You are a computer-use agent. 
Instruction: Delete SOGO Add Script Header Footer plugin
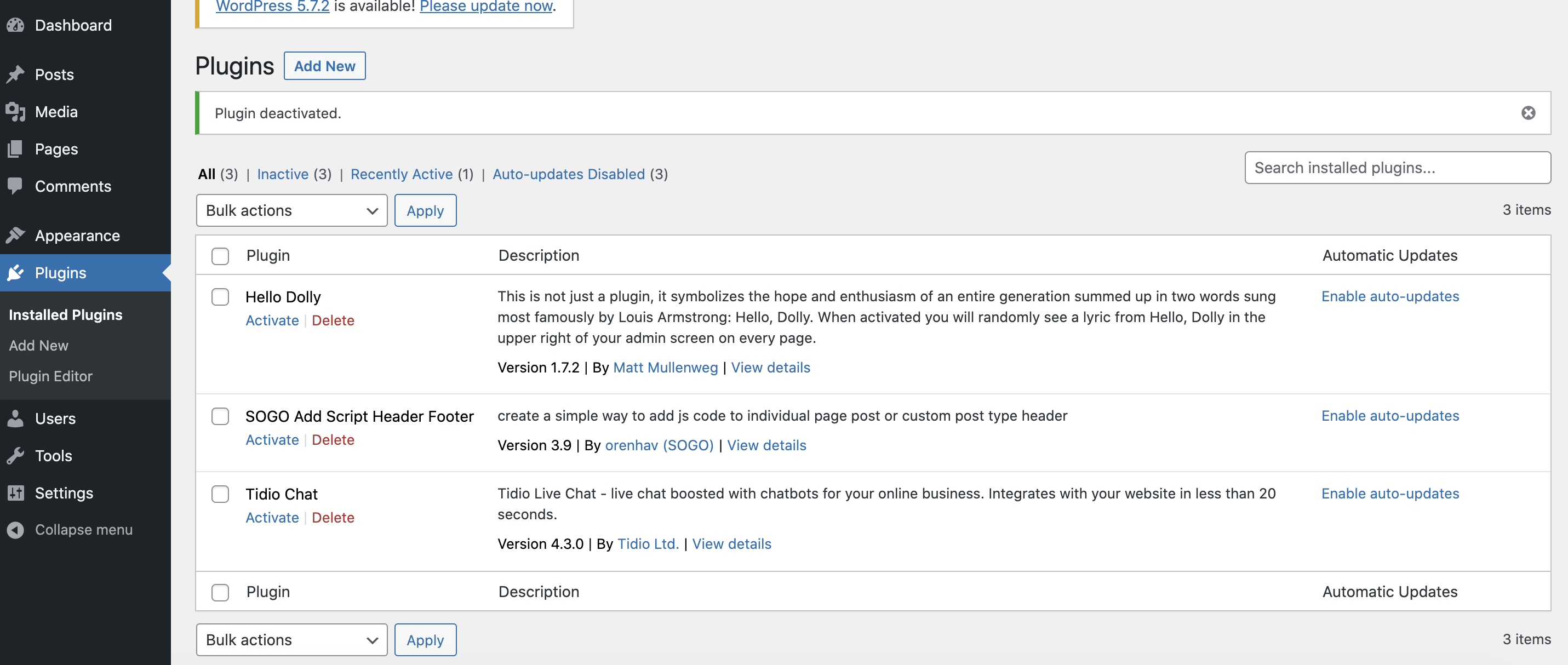click(x=333, y=439)
